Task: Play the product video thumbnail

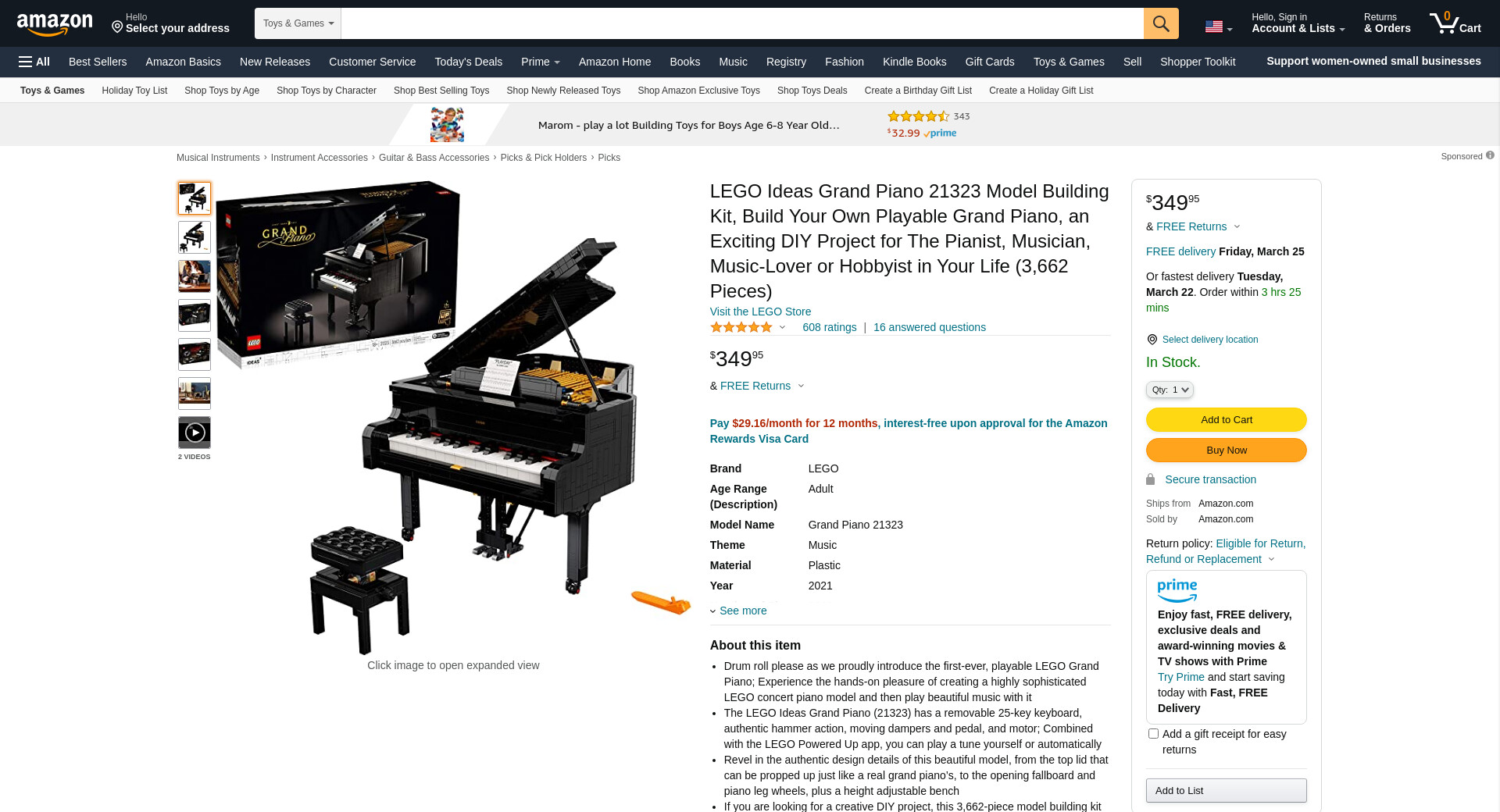Action: point(195,433)
